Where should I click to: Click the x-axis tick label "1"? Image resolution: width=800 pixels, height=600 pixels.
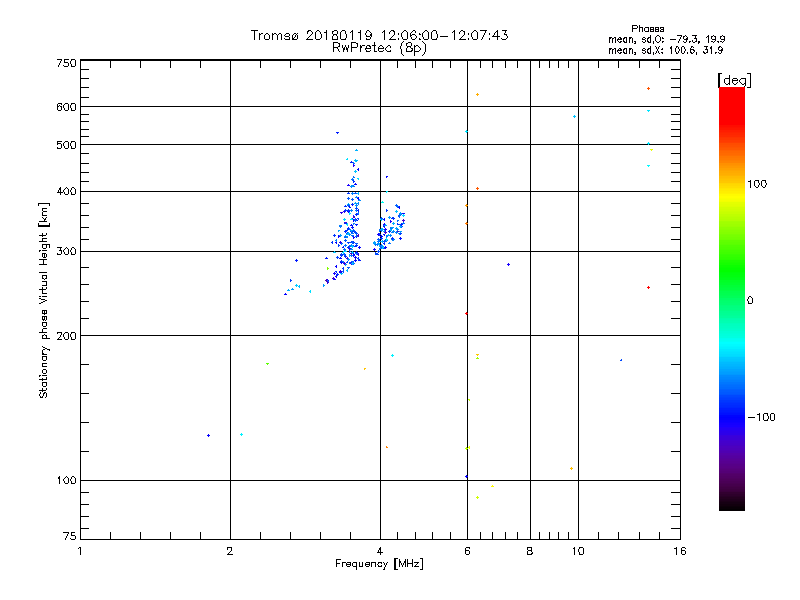(80, 551)
